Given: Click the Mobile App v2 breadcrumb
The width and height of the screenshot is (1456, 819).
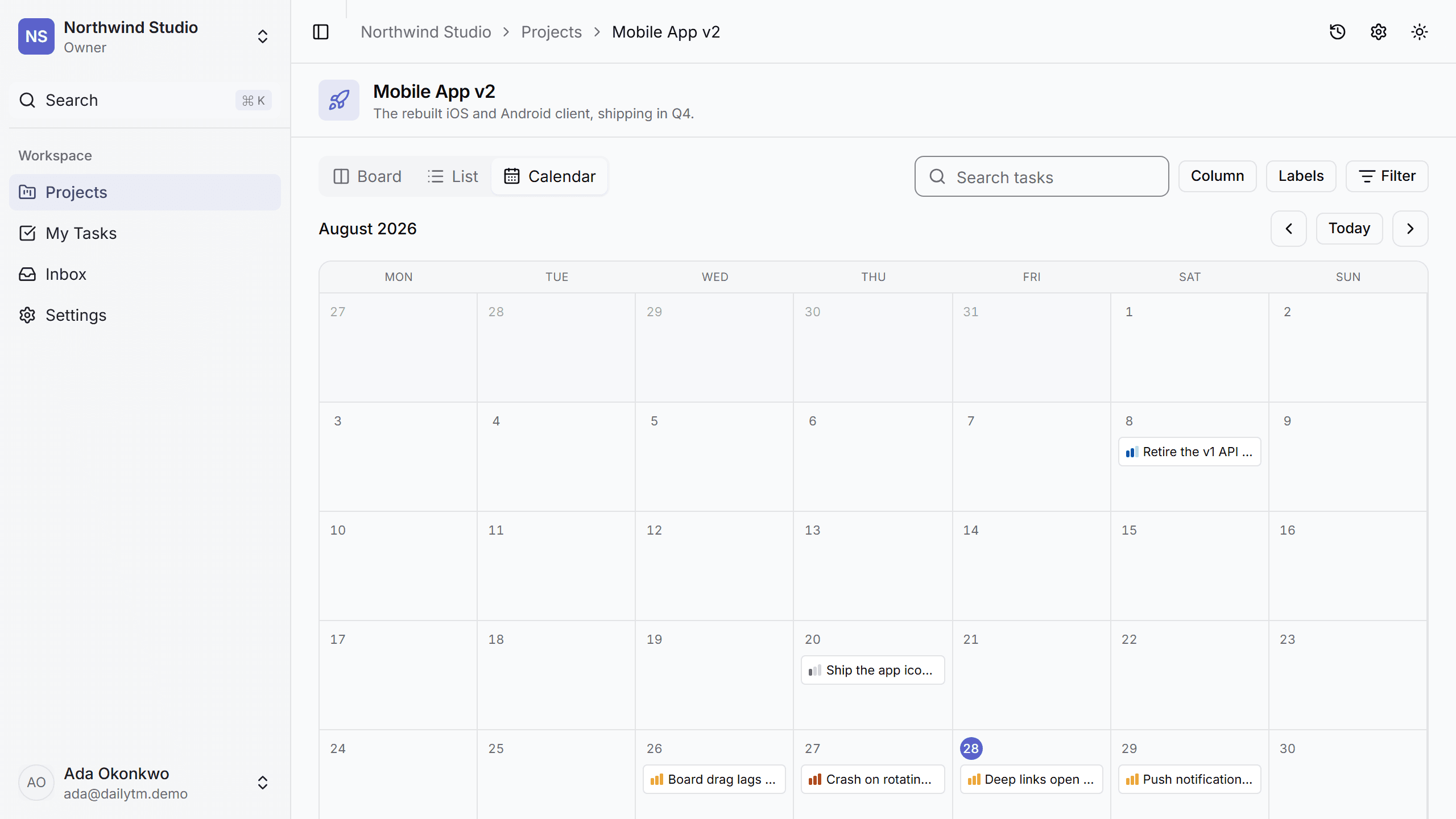Looking at the screenshot, I should (x=666, y=32).
